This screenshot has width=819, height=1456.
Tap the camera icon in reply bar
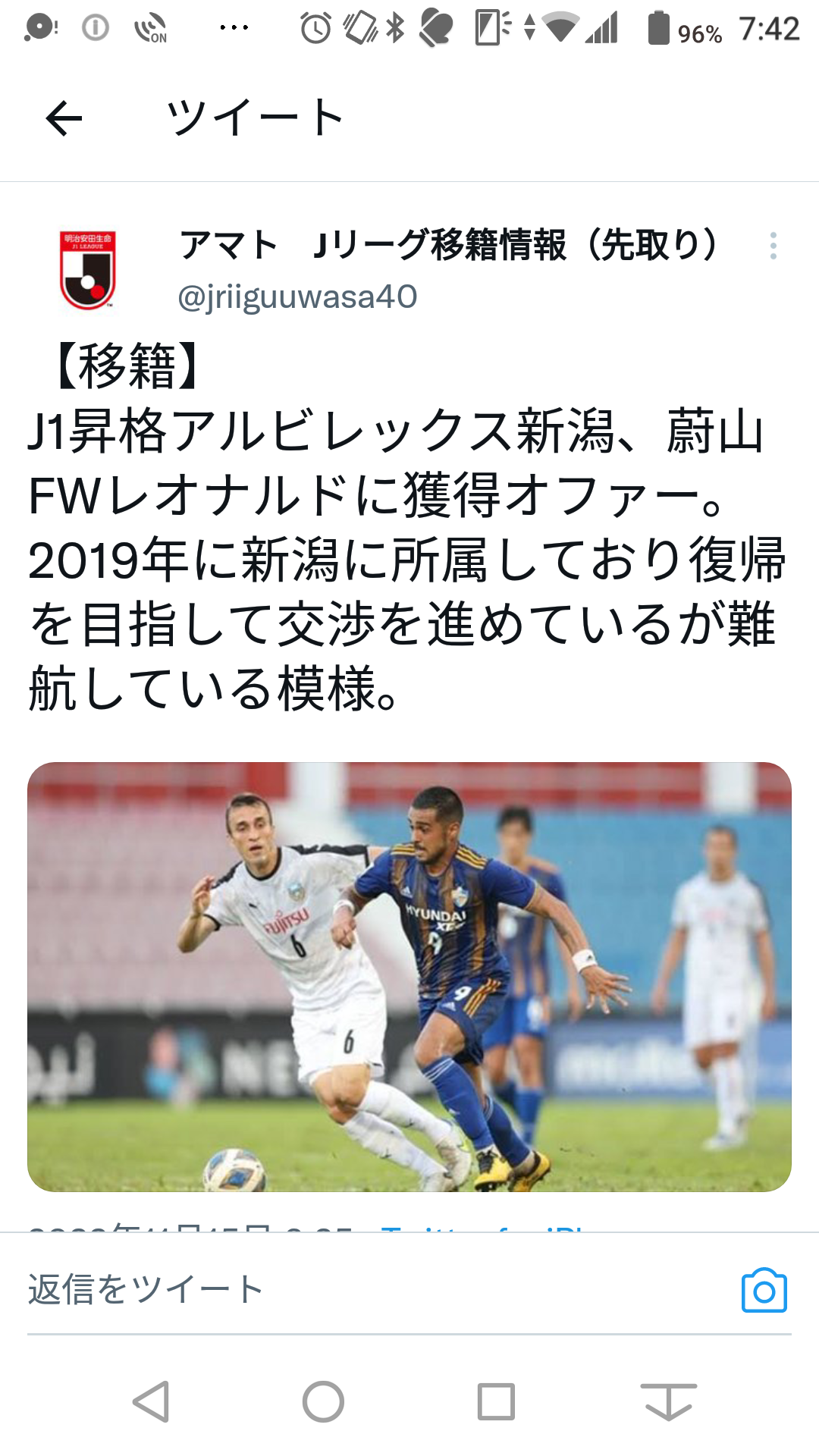764,1290
